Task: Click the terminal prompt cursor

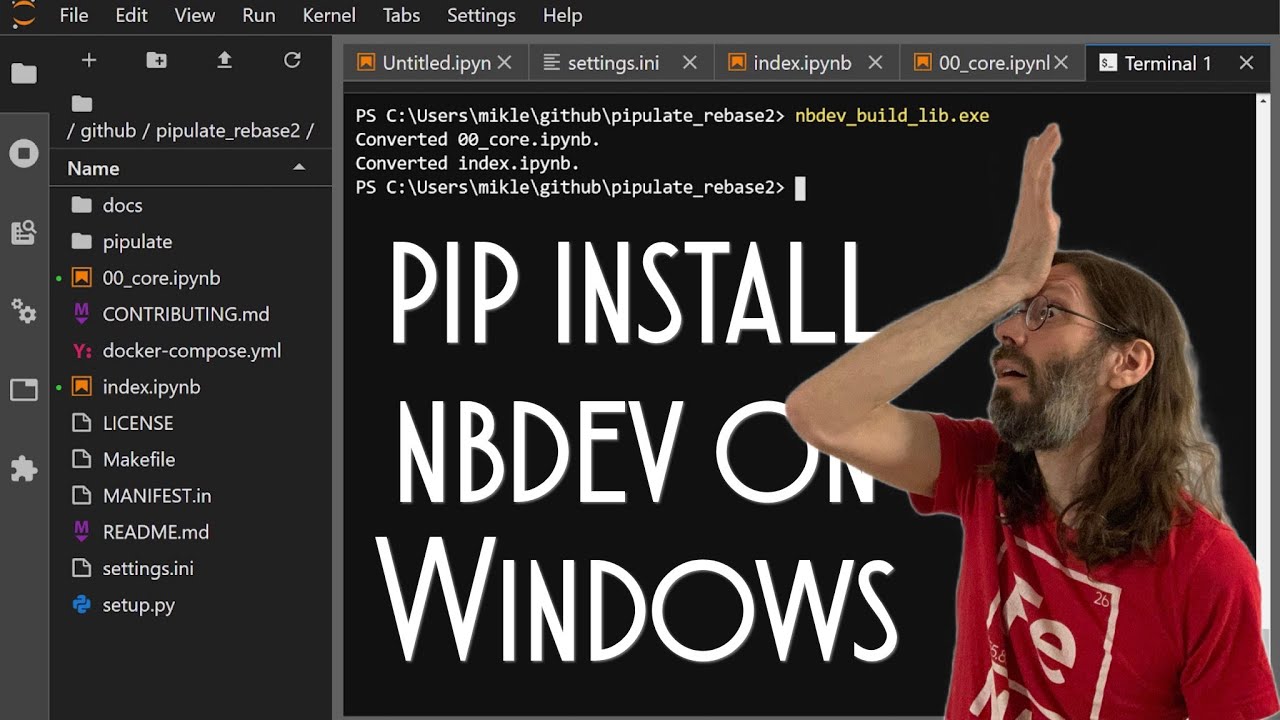Action: [799, 188]
